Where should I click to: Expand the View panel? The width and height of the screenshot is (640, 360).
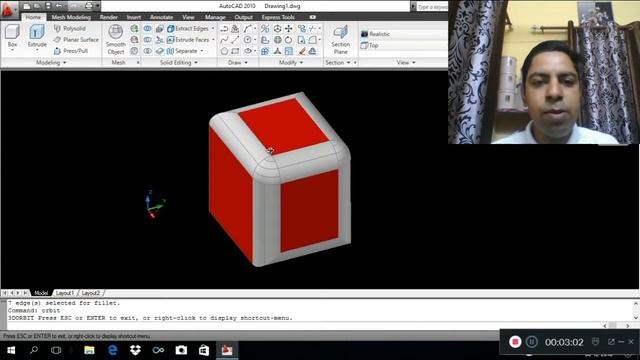(406, 62)
